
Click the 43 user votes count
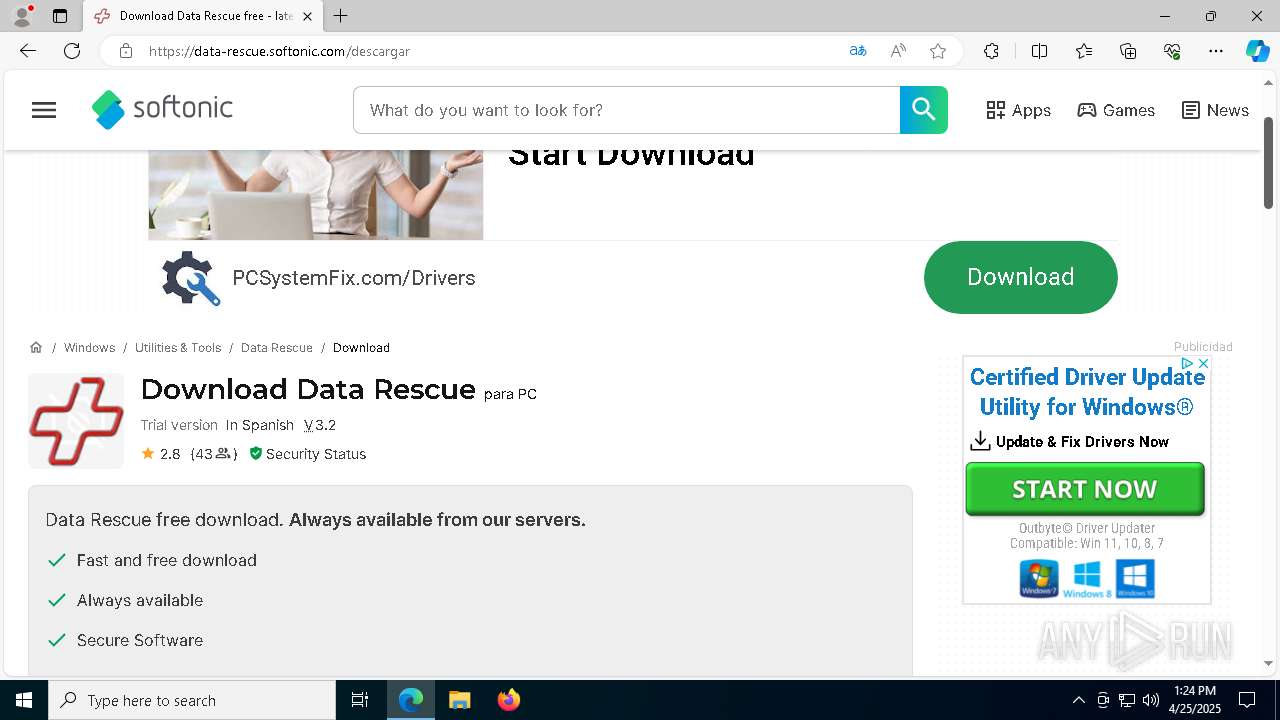(x=214, y=454)
